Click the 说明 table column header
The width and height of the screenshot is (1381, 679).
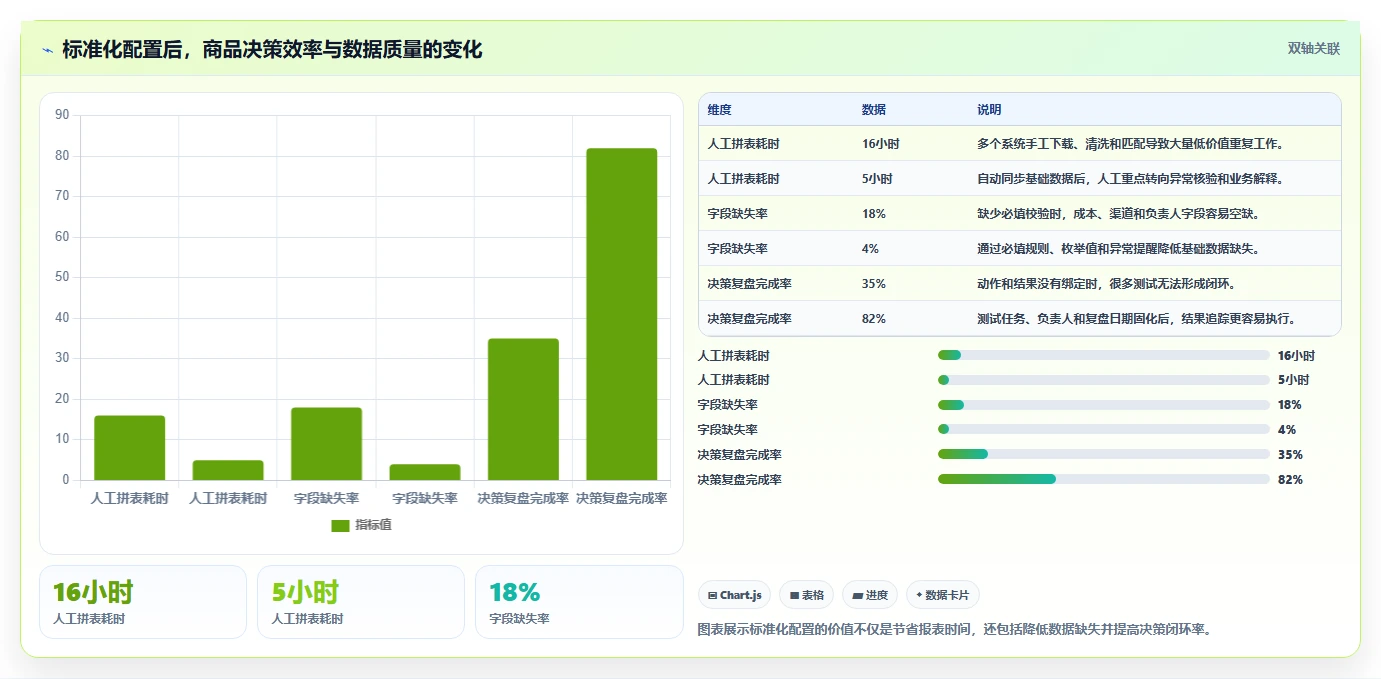(989, 110)
